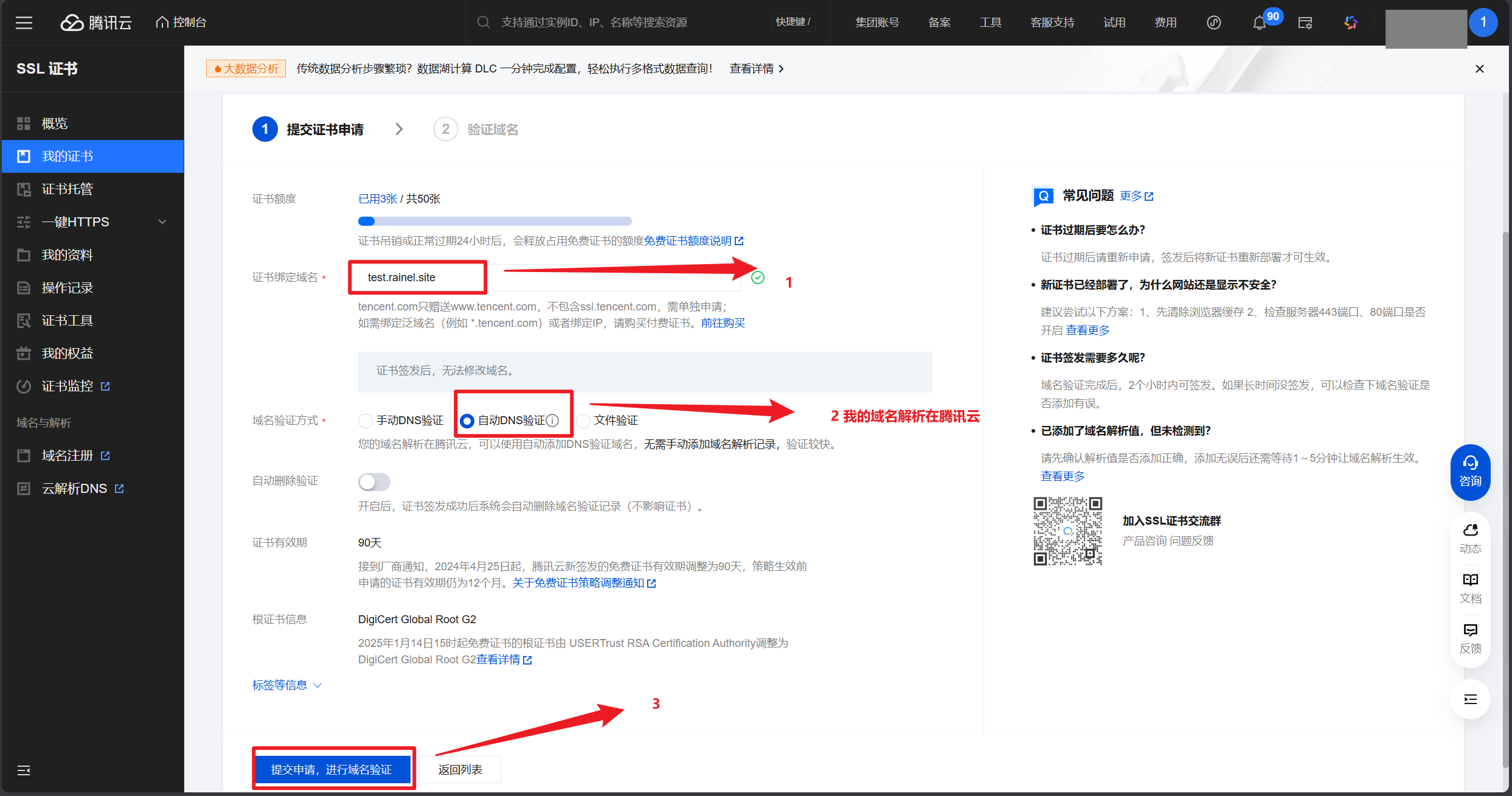The height and width of the screenshot is (796, 1512).
Task: Open 客服支持 top menu
Action: coord(1053,23)
